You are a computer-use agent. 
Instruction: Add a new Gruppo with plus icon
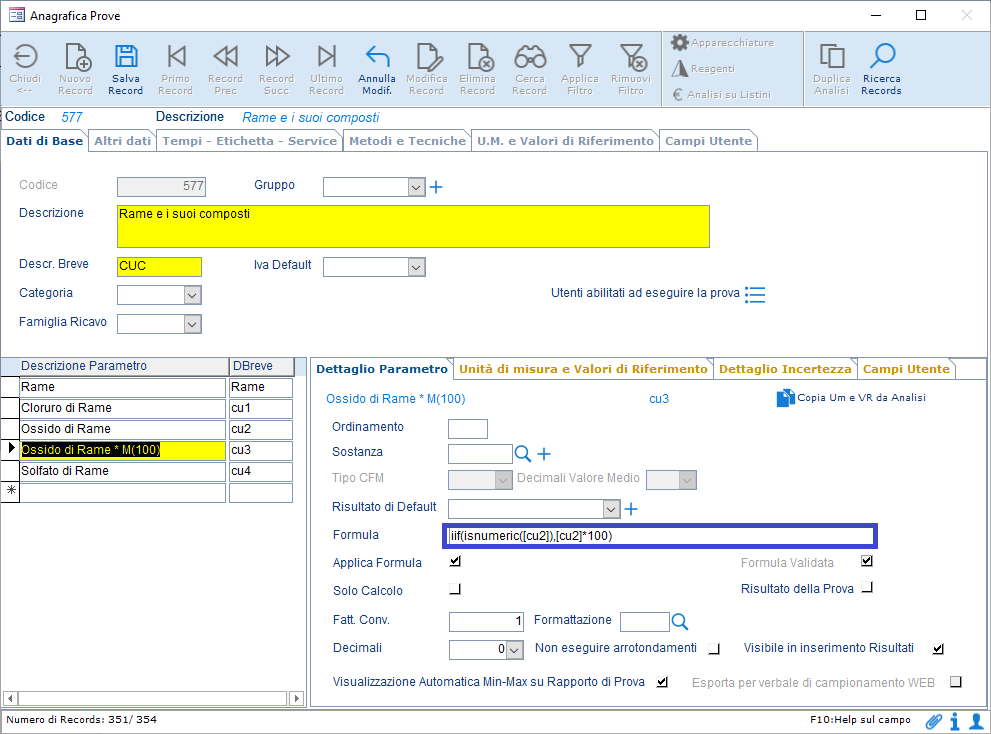tap(436, 187)
